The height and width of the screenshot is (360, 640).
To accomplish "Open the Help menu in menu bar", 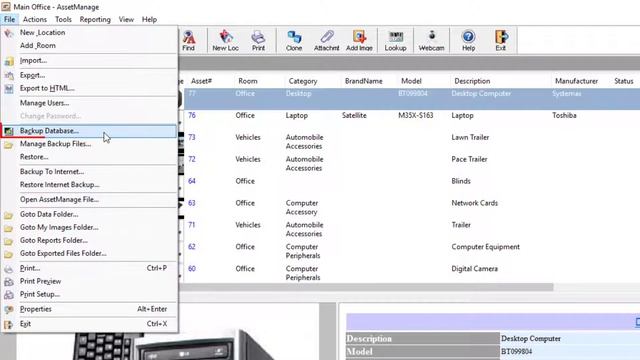I will pyautogui.click(x=149, y=19).
